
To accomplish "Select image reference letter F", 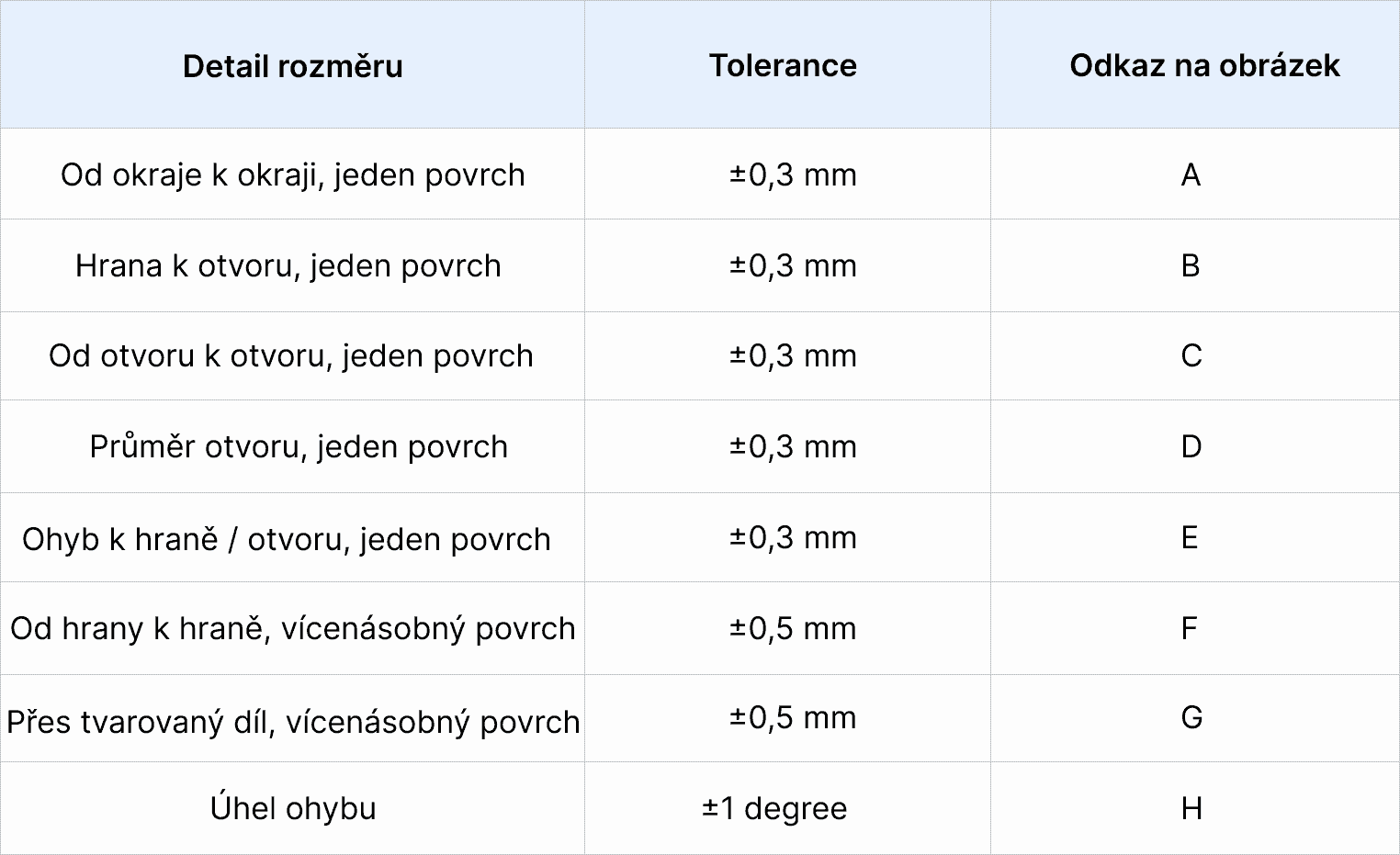I will point(1190,628).
